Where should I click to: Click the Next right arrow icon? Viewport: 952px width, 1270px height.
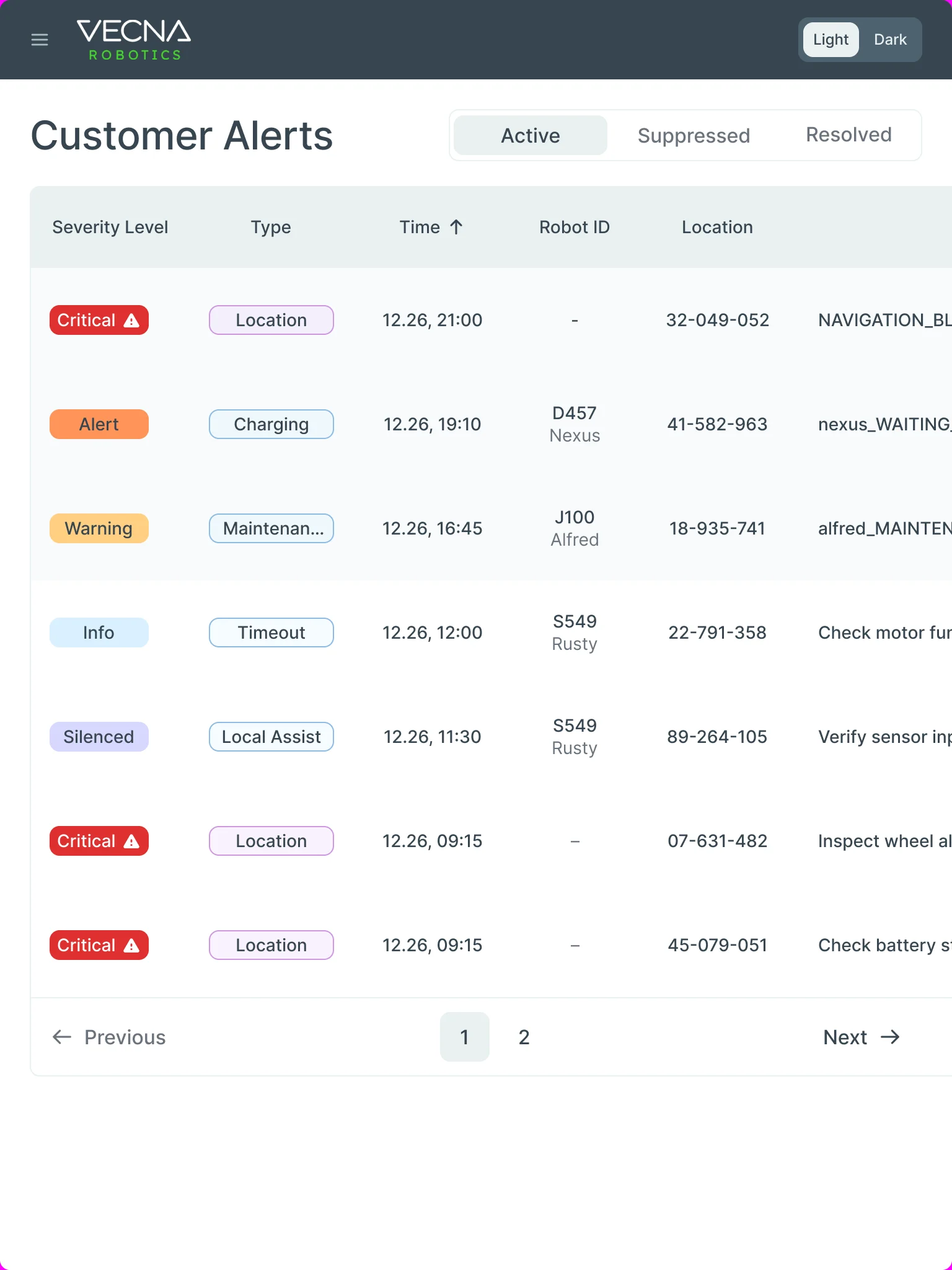click(891, 1037)
